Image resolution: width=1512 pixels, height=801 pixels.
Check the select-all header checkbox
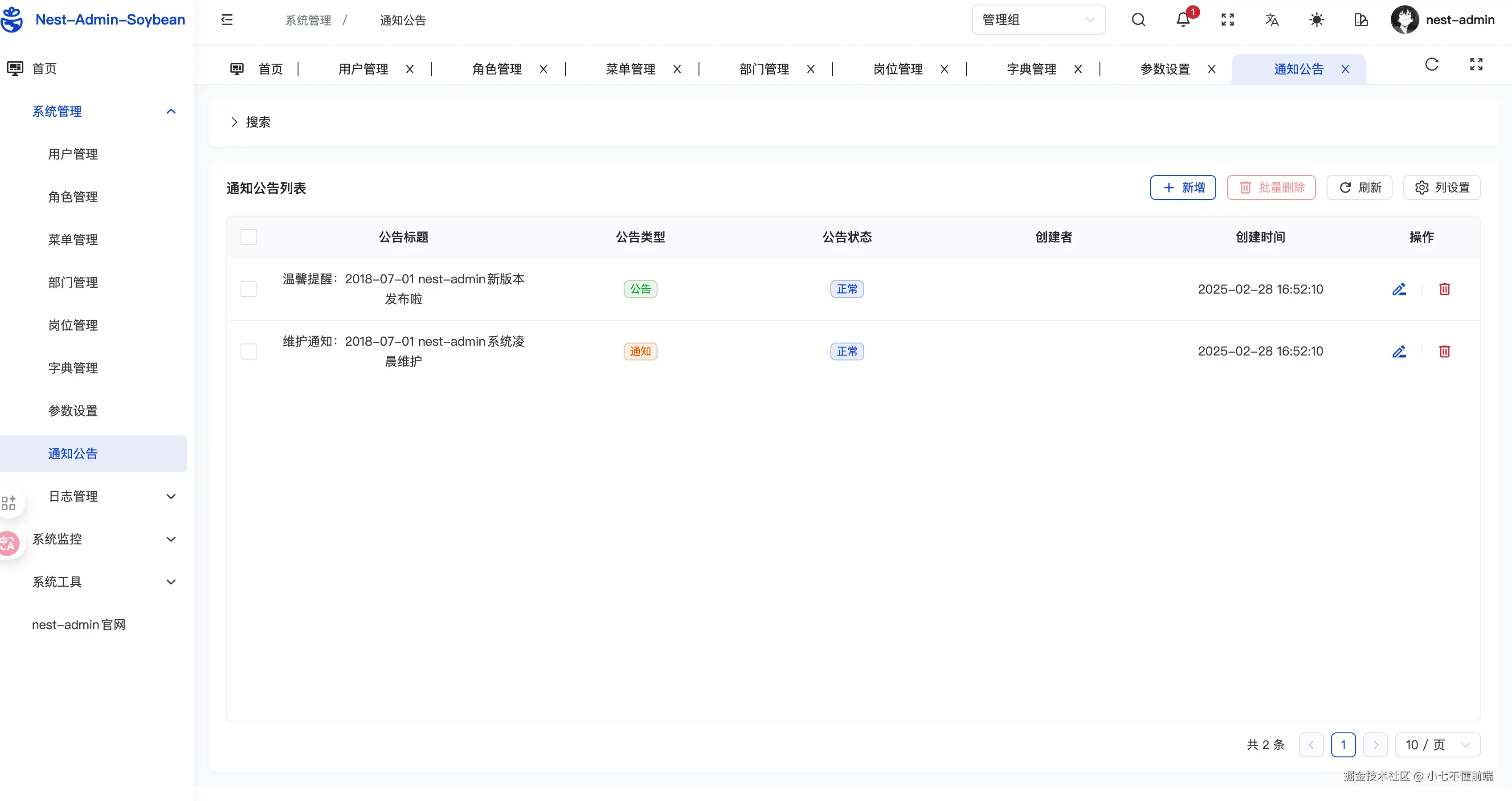248,237
